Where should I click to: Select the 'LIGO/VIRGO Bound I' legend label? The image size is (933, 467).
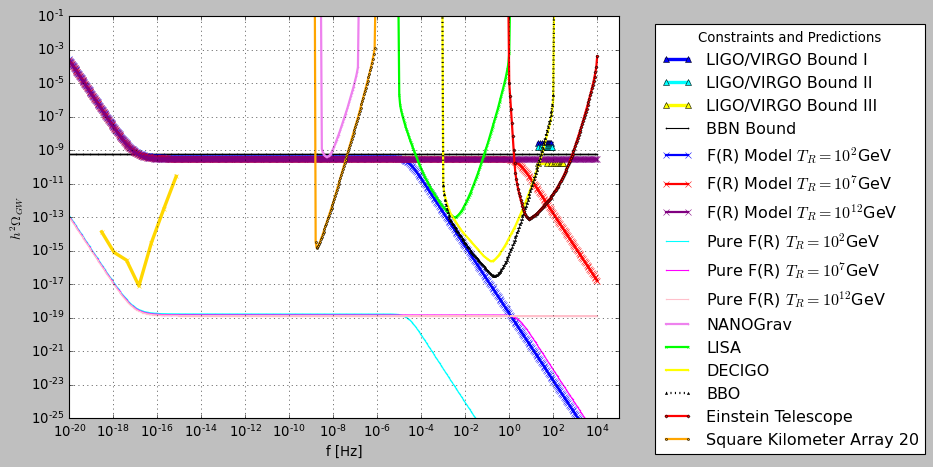tap(786, 59)
